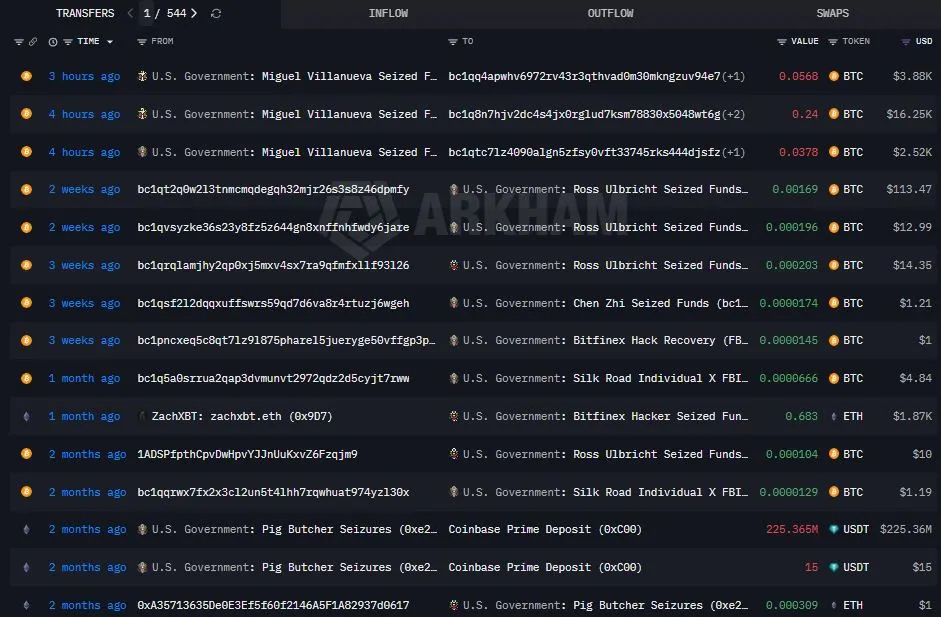Image resolution: width=941 pixels, height=617 pixels.
Task: Click the funnel filter next to the FROM column
Action: (142, 42)
